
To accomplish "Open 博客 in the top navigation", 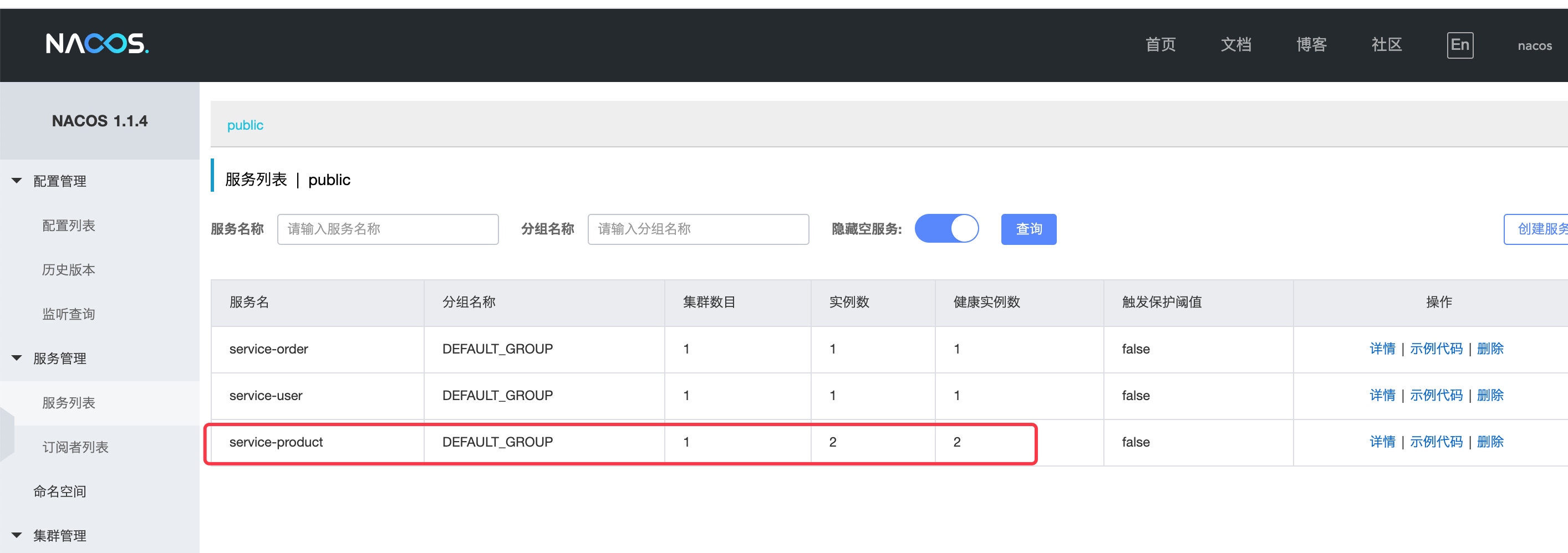I will click(x=1311, y=44).
